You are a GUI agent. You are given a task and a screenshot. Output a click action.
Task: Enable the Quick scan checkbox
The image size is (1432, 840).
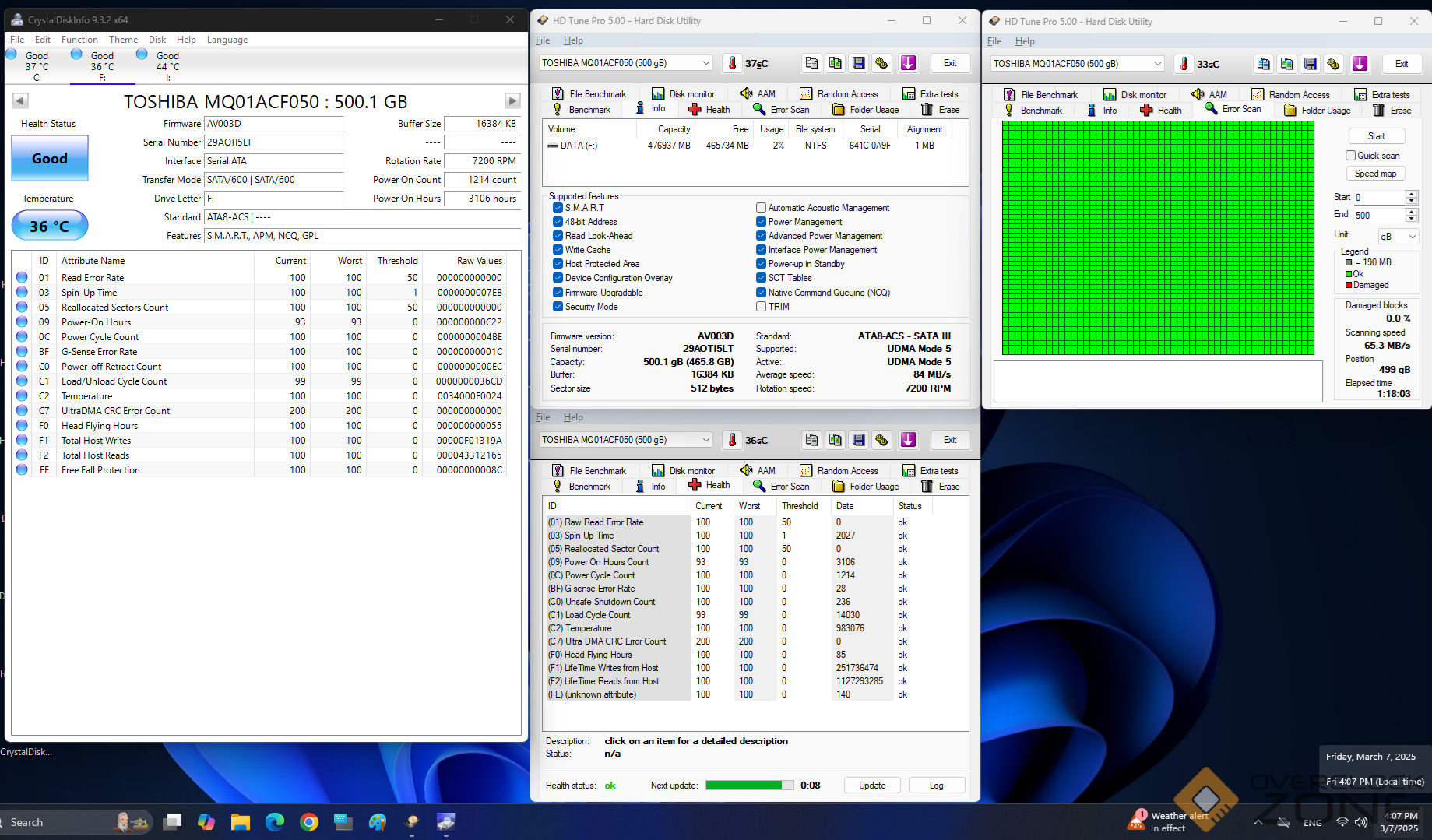(x=1351, y=156)
